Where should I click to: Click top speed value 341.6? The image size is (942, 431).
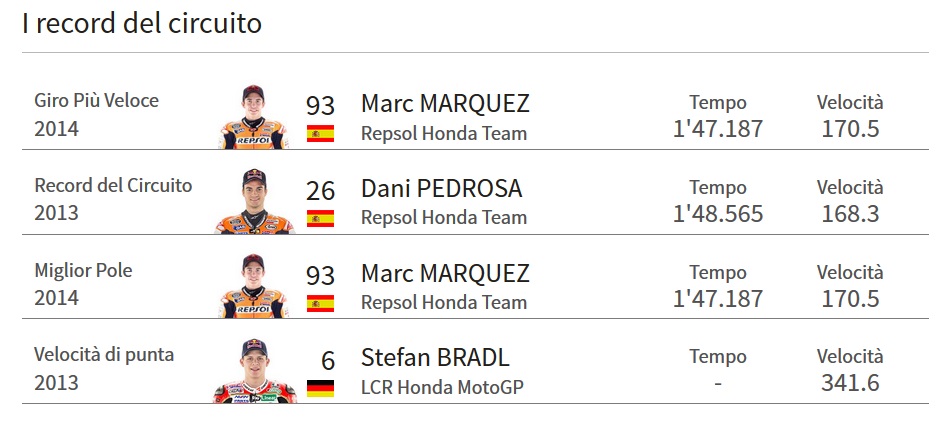point(850,383)
